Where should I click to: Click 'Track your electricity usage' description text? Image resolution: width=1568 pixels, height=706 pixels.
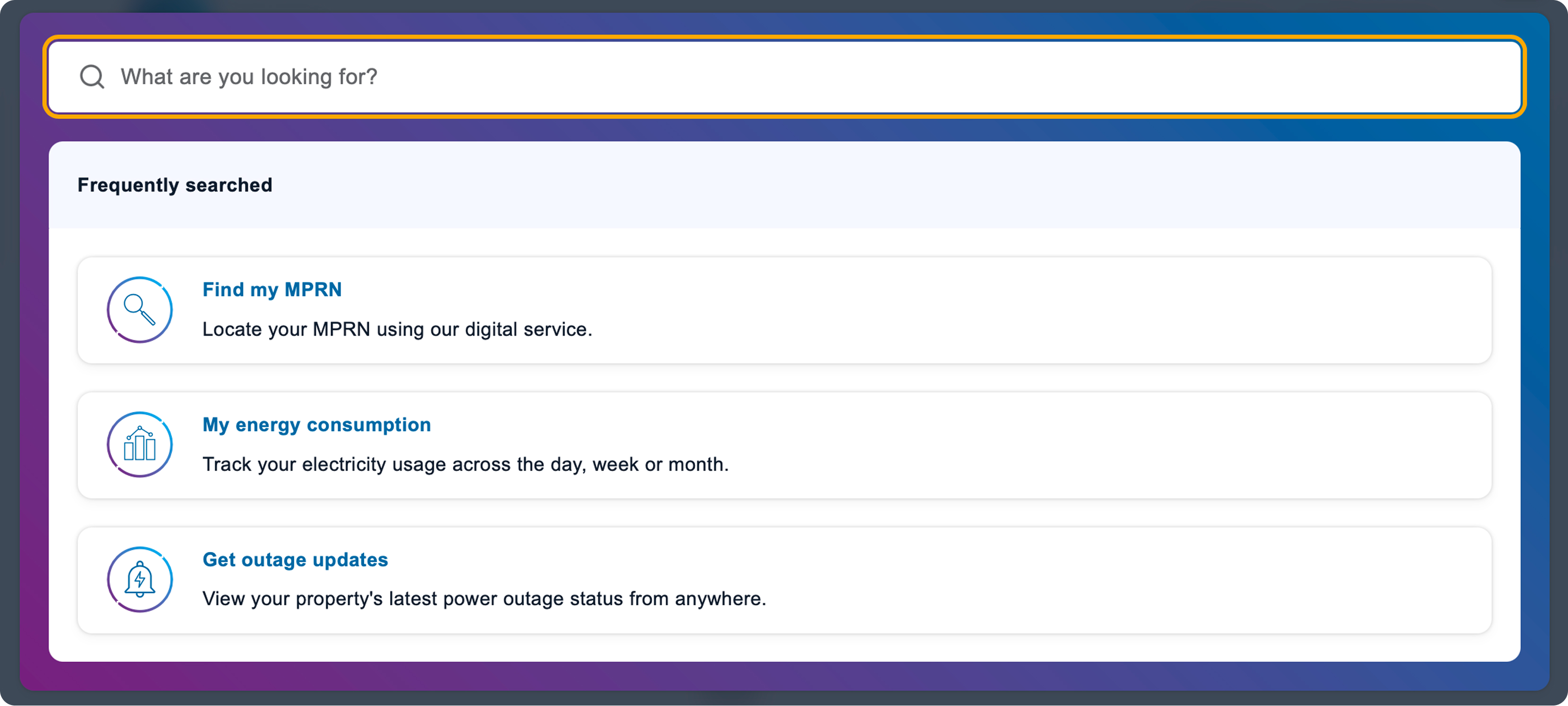point(465,464)
